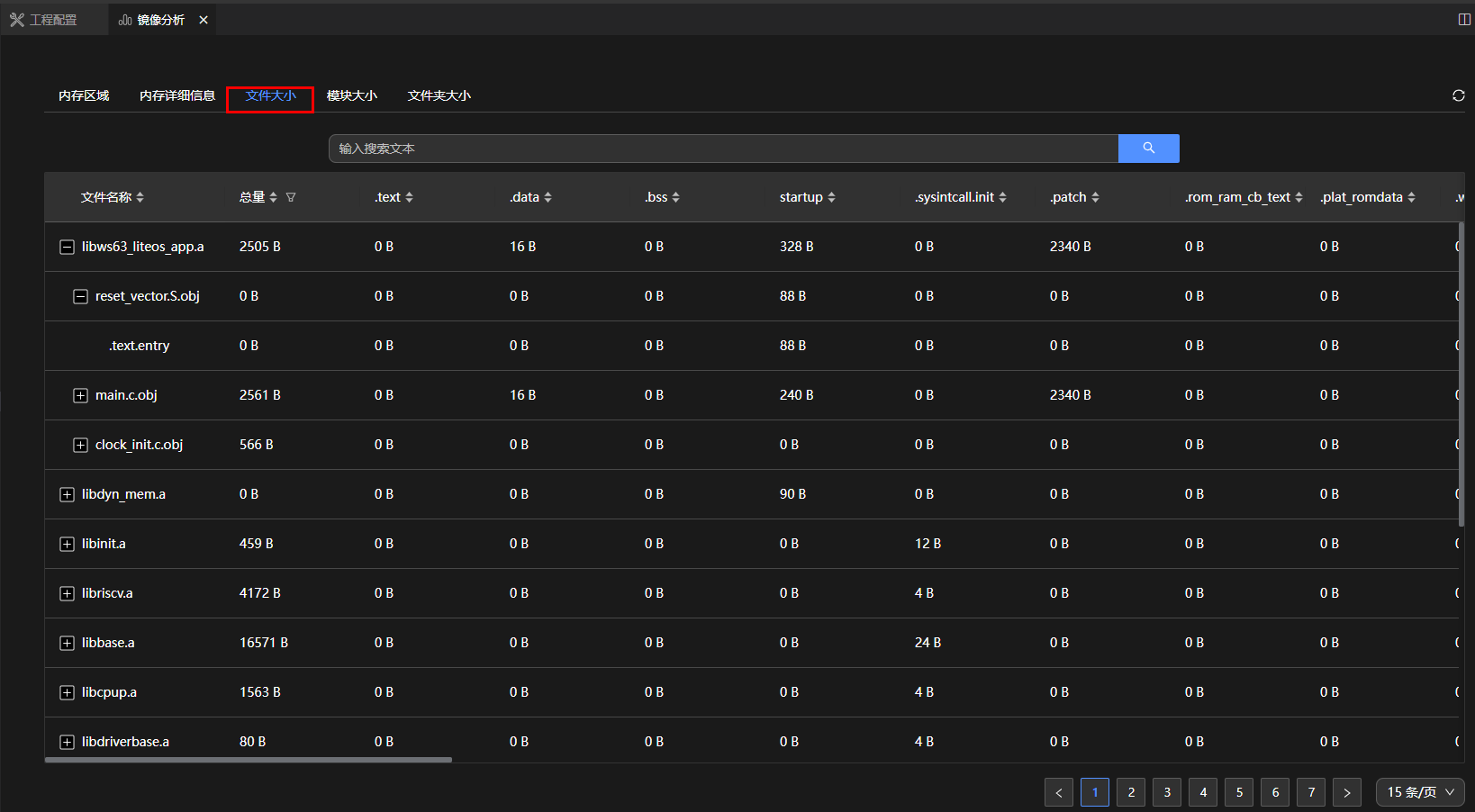
Task: Click the blue search magnifier button
Action: coord(1148,149)
